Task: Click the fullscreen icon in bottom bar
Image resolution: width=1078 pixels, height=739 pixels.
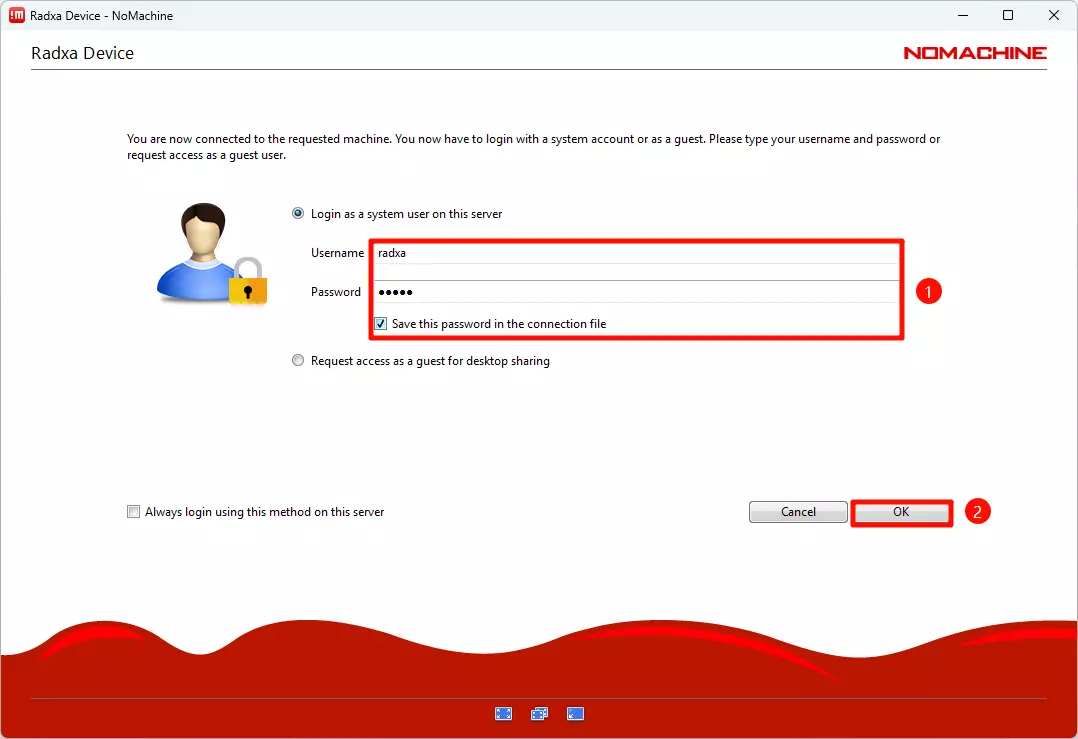Action: coord(503,713)
